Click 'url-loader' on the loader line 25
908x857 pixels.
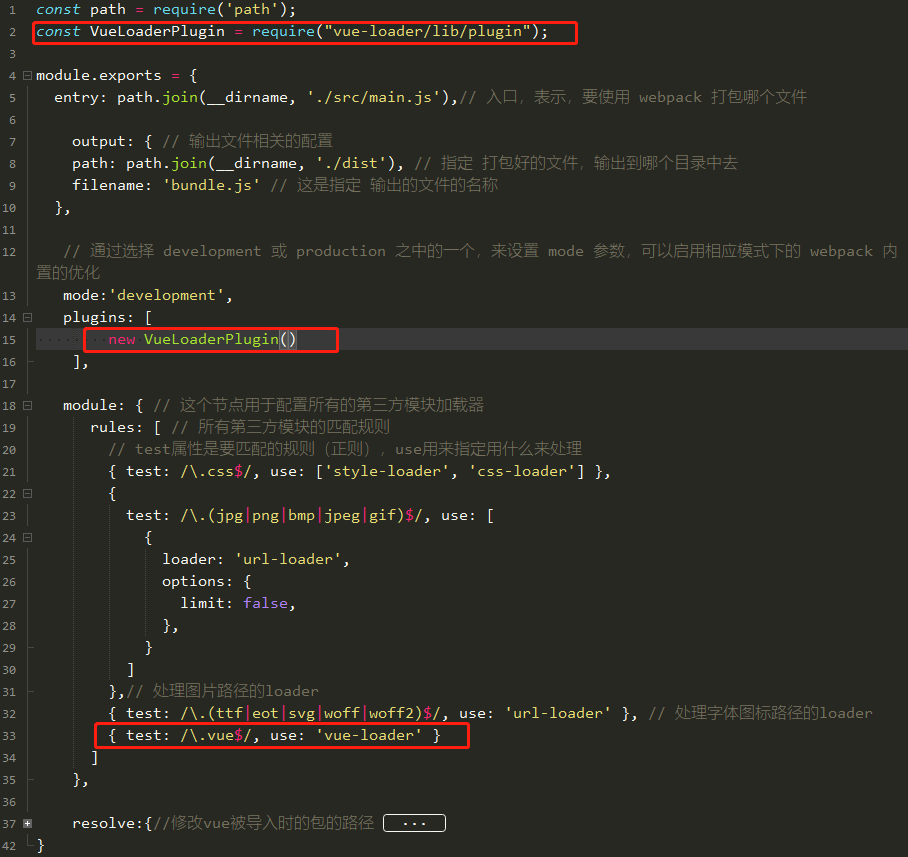(x=288, y=559)
